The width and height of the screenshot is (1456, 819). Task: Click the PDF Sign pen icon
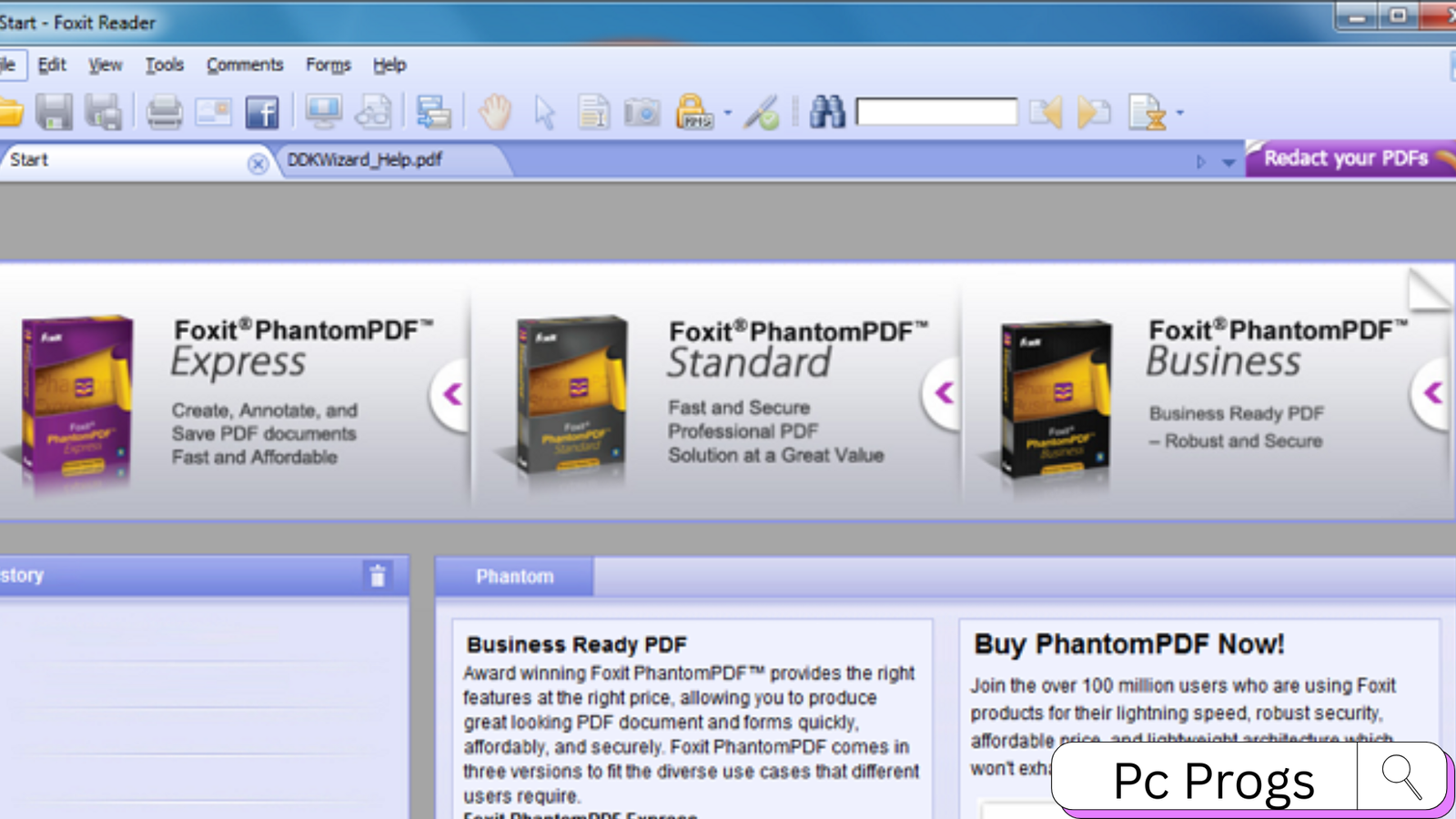click(761, 113)
